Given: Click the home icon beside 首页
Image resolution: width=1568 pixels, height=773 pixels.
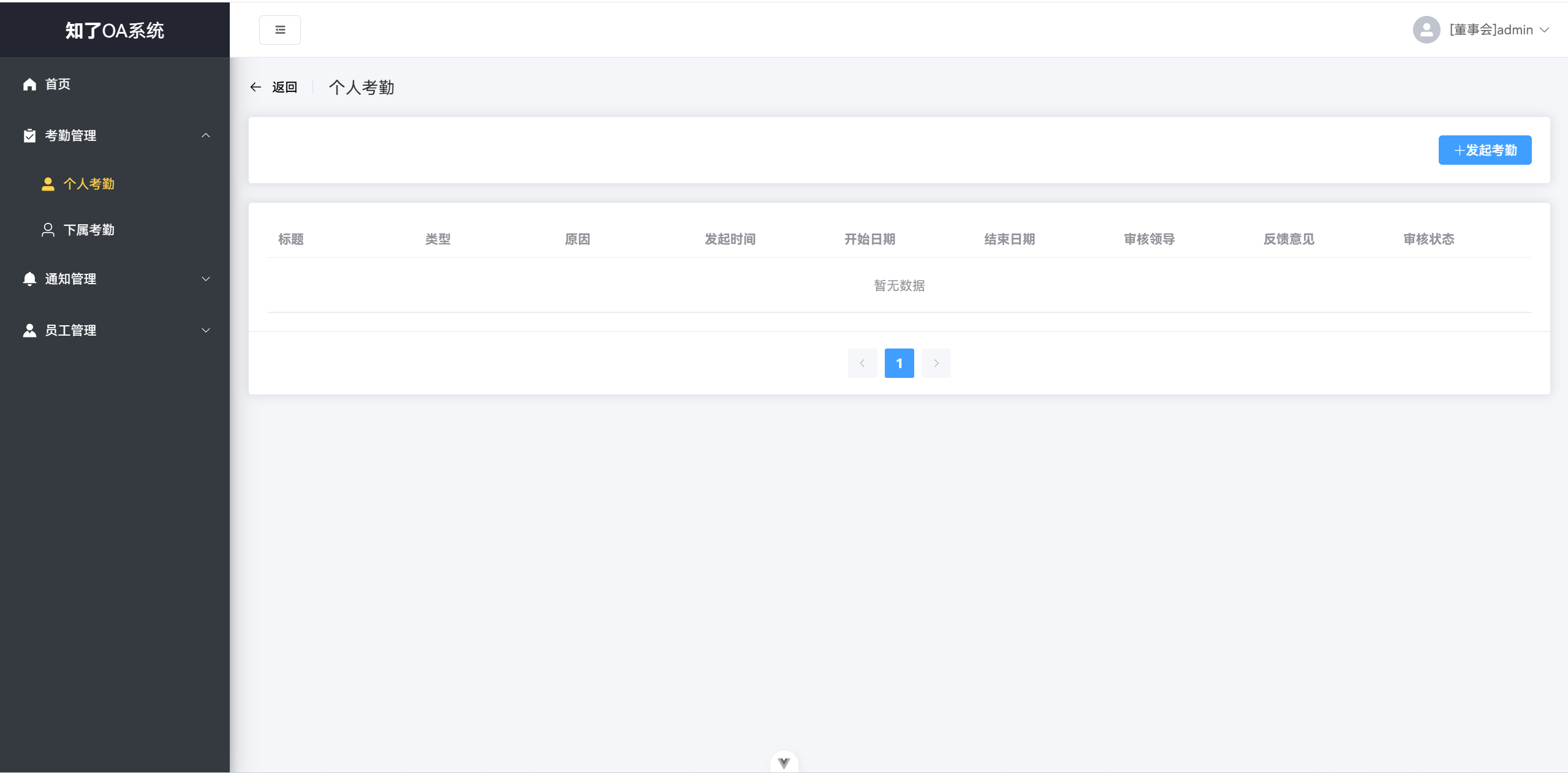Looking at the screenshot, I should (29, 84).
